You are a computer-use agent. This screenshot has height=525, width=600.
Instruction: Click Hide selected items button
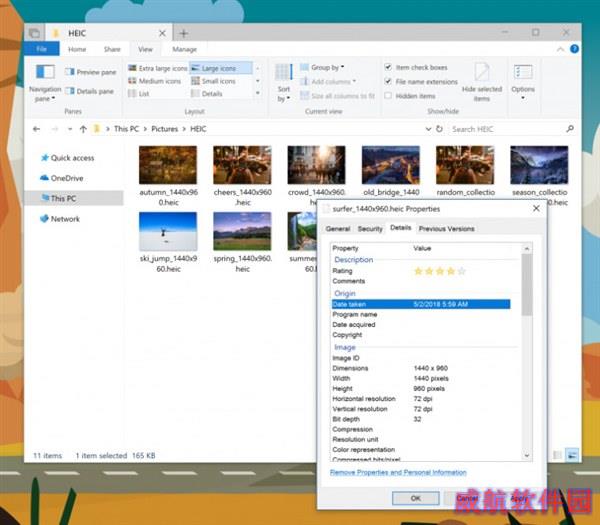pos(482,82)
